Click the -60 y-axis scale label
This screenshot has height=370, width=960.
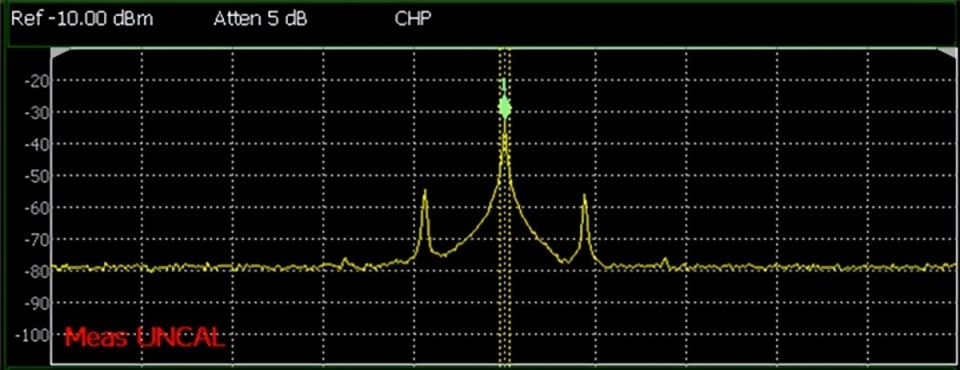click(x=38, y=208)
